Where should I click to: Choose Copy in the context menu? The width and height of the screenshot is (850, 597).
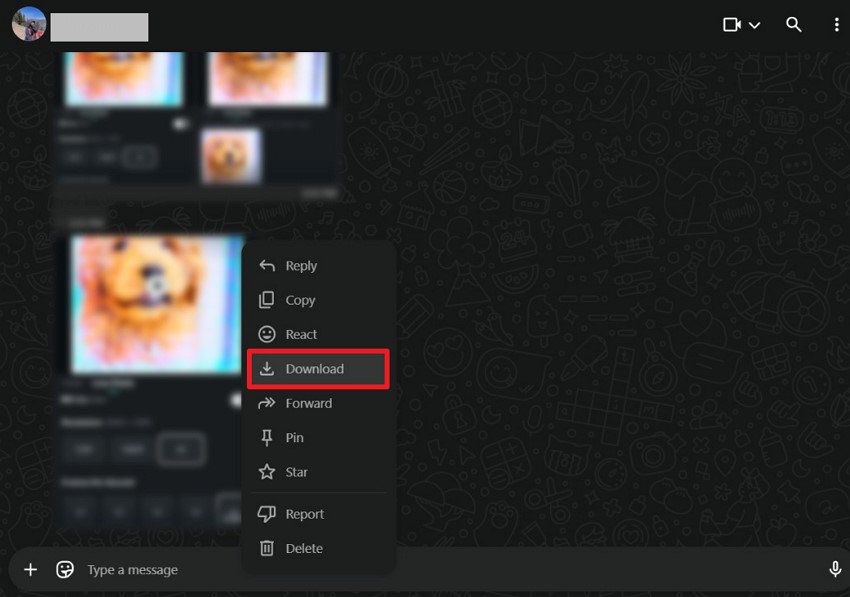(299, 300)
